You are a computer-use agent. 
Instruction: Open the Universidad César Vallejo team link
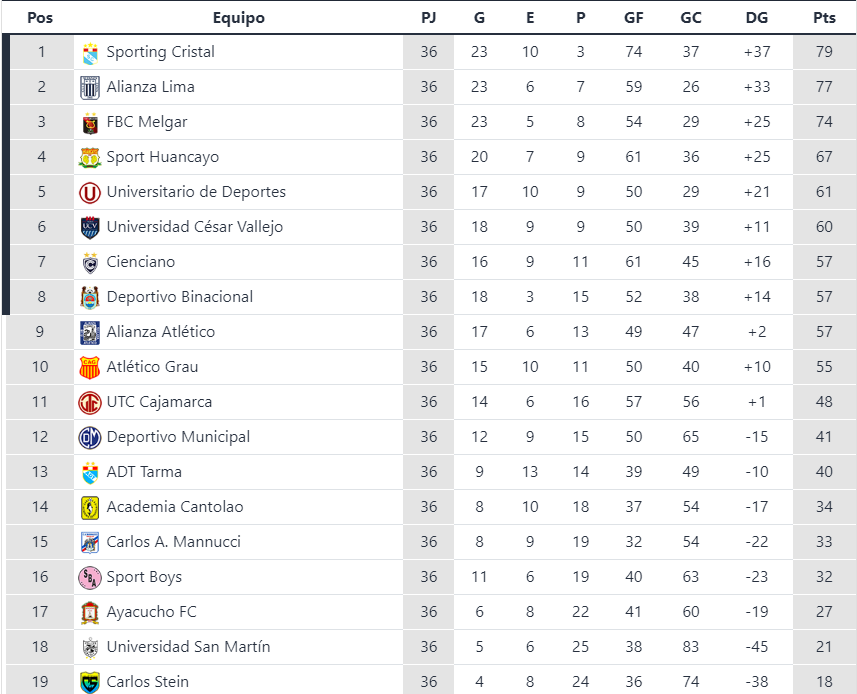click(194, 227)
